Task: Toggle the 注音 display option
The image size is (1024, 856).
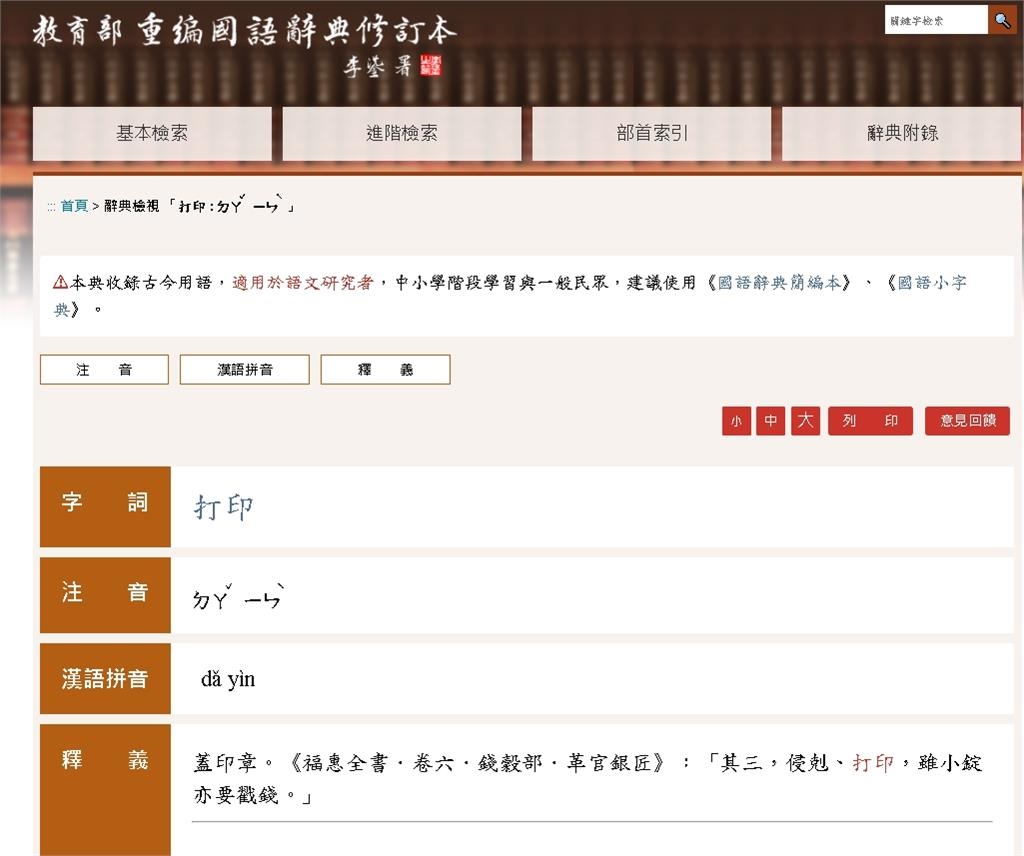Action: coord(103,369)
